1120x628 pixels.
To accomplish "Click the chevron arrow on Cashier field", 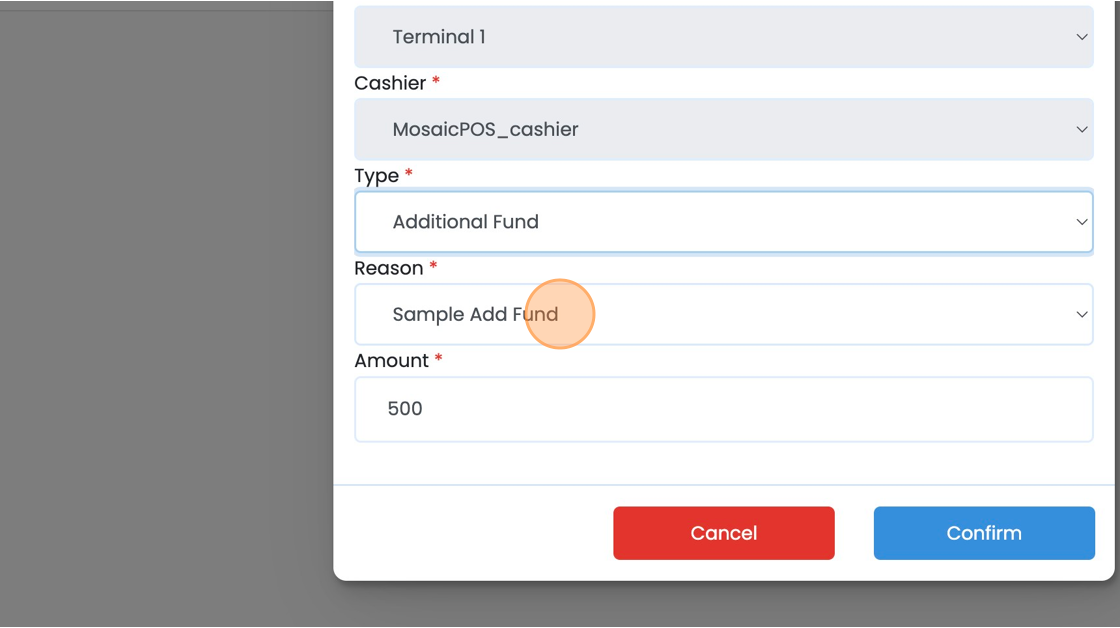I will pyautogui.click(x=1081, y=129).
